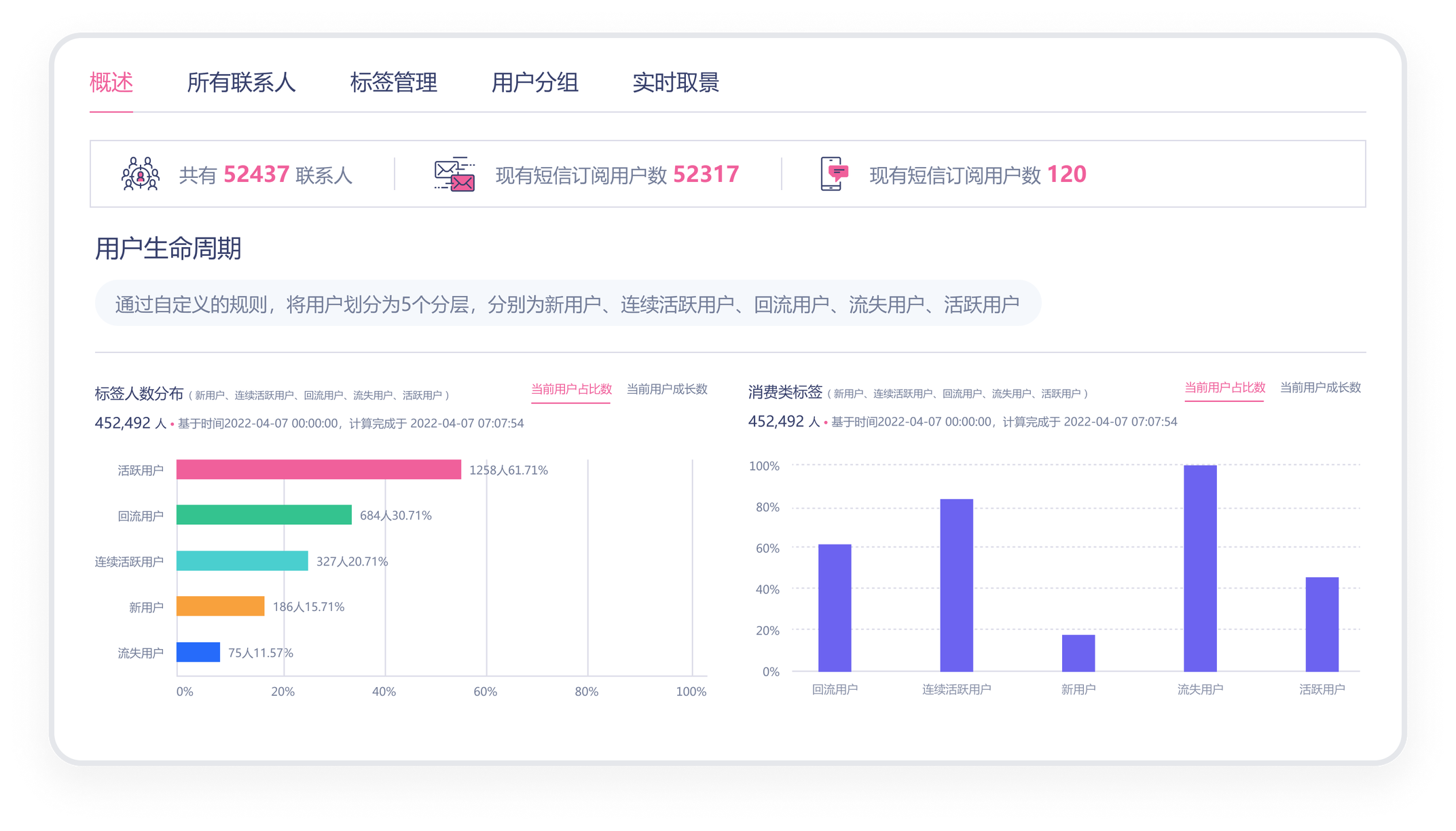Click the label 1258人61.71%
This screenshot has height=831, width=1456.
[x=509, y=470]
